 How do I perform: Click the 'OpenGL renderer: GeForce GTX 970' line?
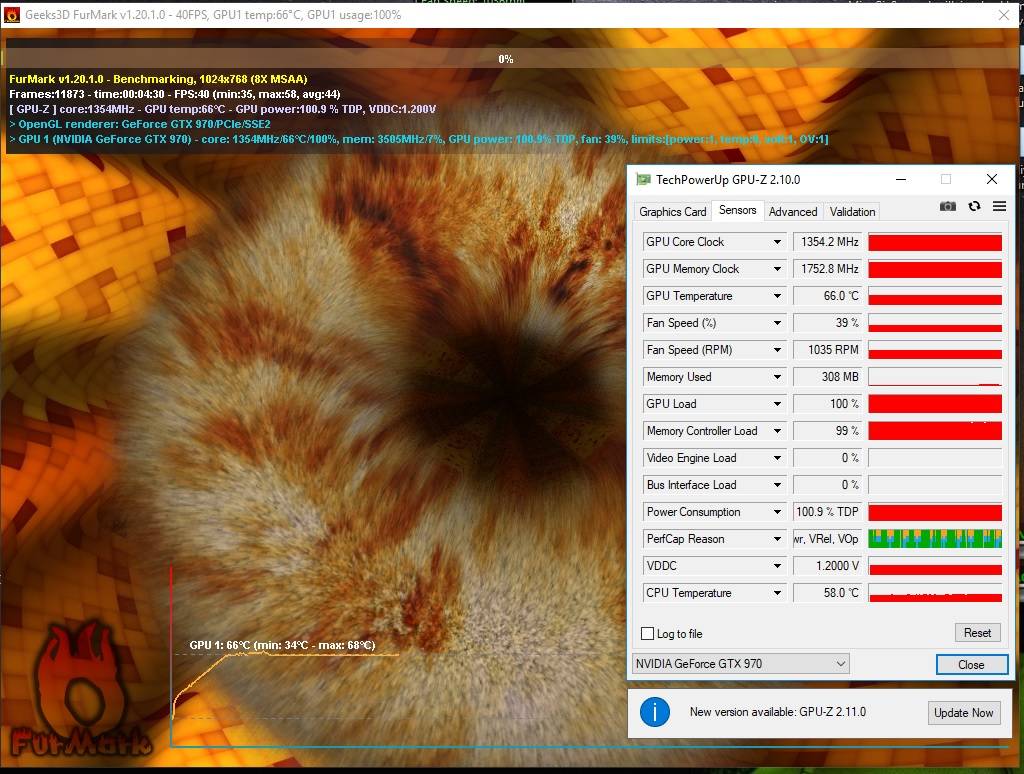tap(140, 124)
